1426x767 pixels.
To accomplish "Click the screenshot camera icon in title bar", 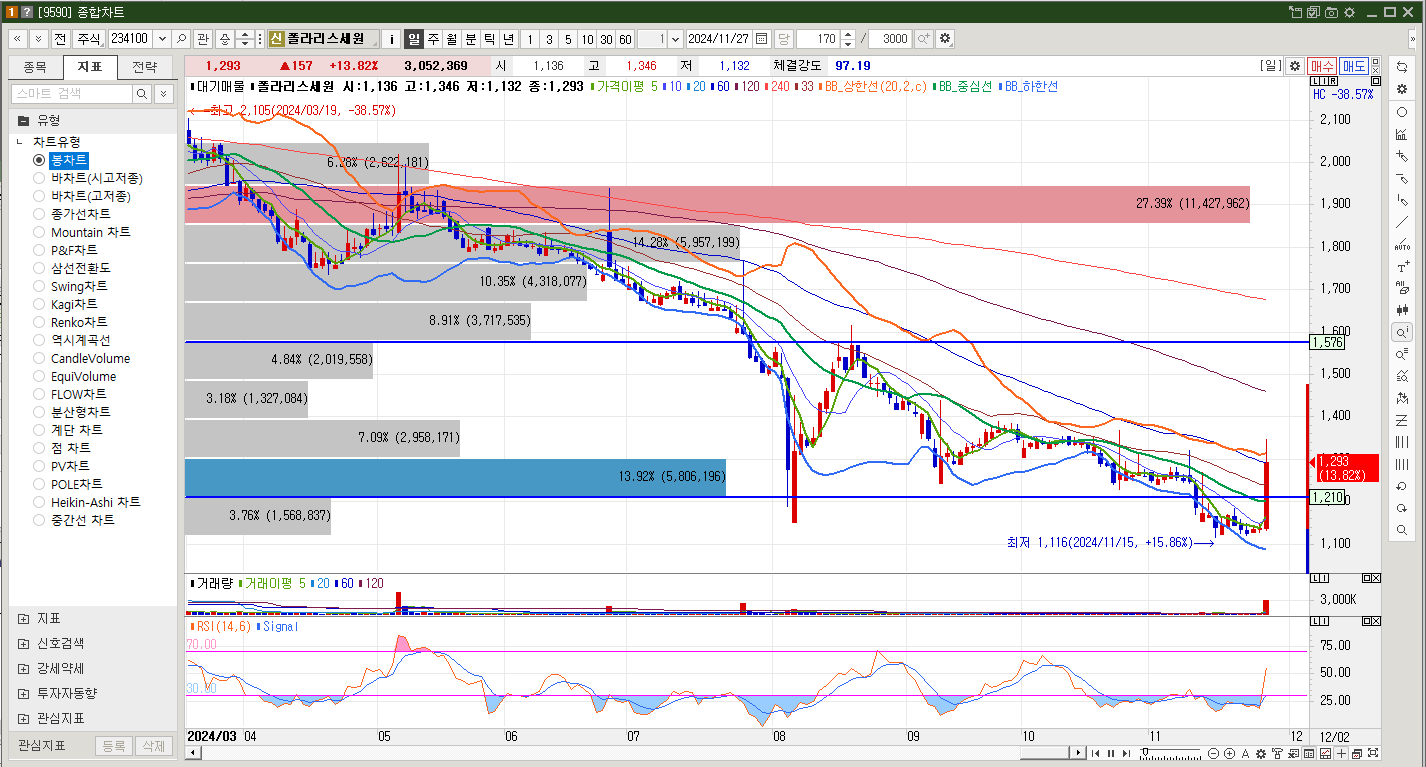I will point(1331,12).
